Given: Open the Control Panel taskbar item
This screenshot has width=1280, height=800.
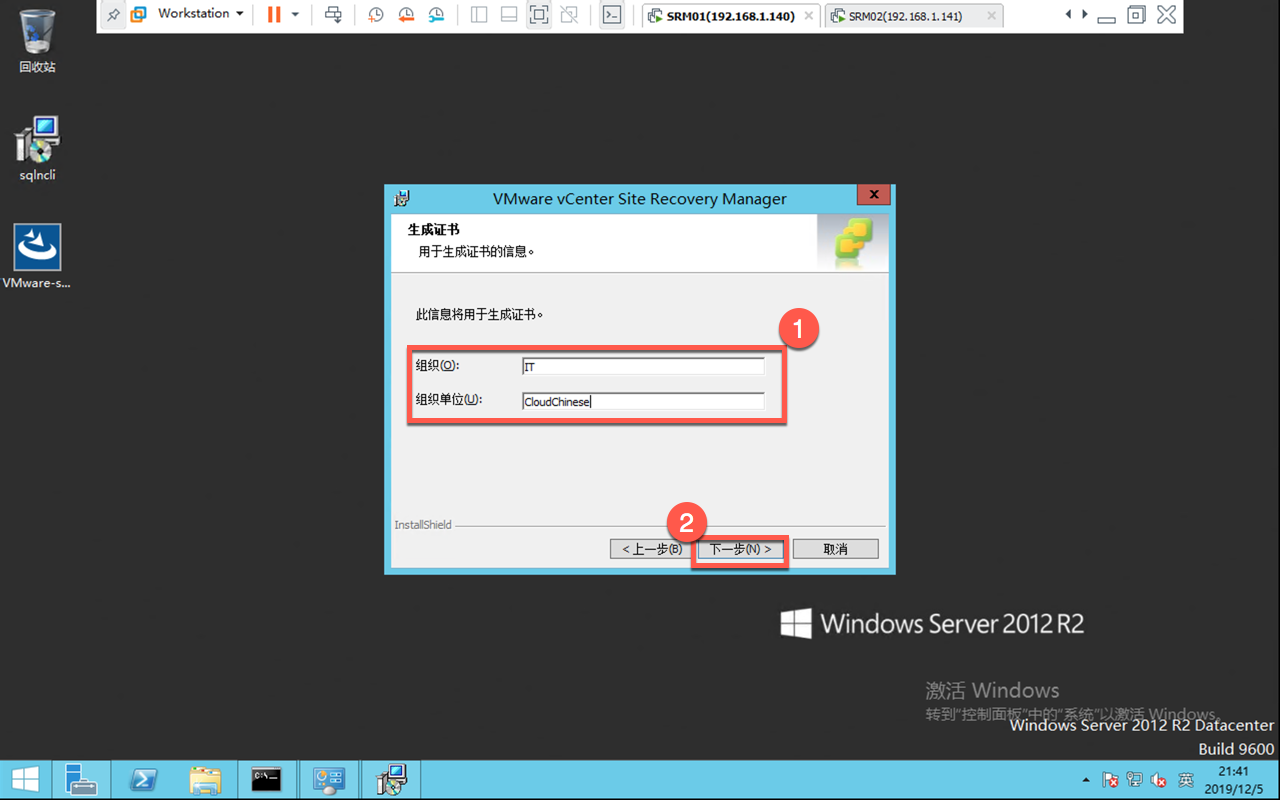Looking at the screenshot, I should 328,780.
